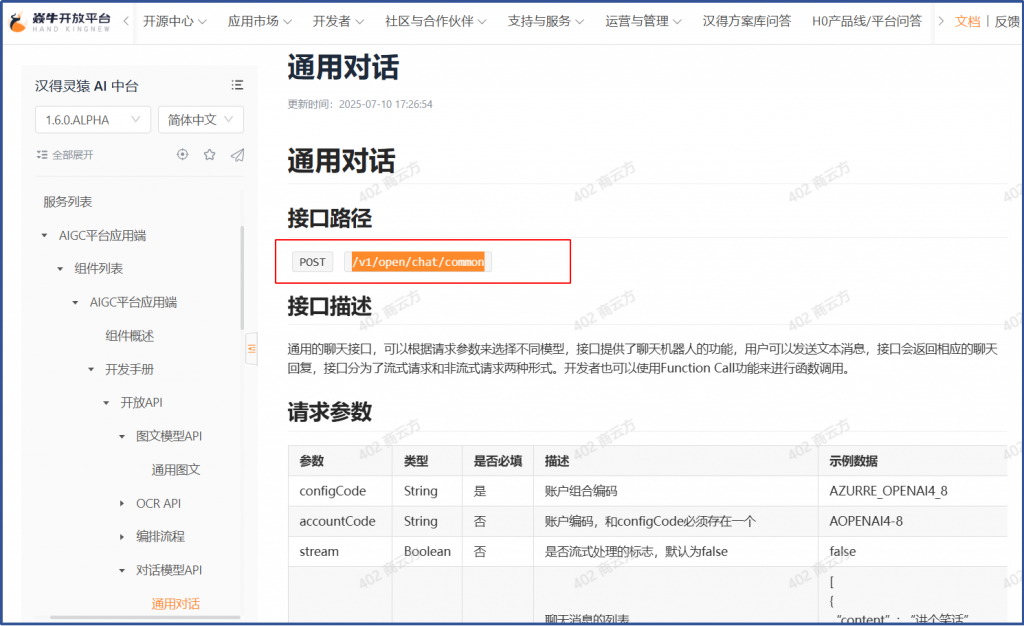Open the 1.6.0.ALPHA version dropdown
This screenshot has width=1024, height=626.
coord(92,120)
